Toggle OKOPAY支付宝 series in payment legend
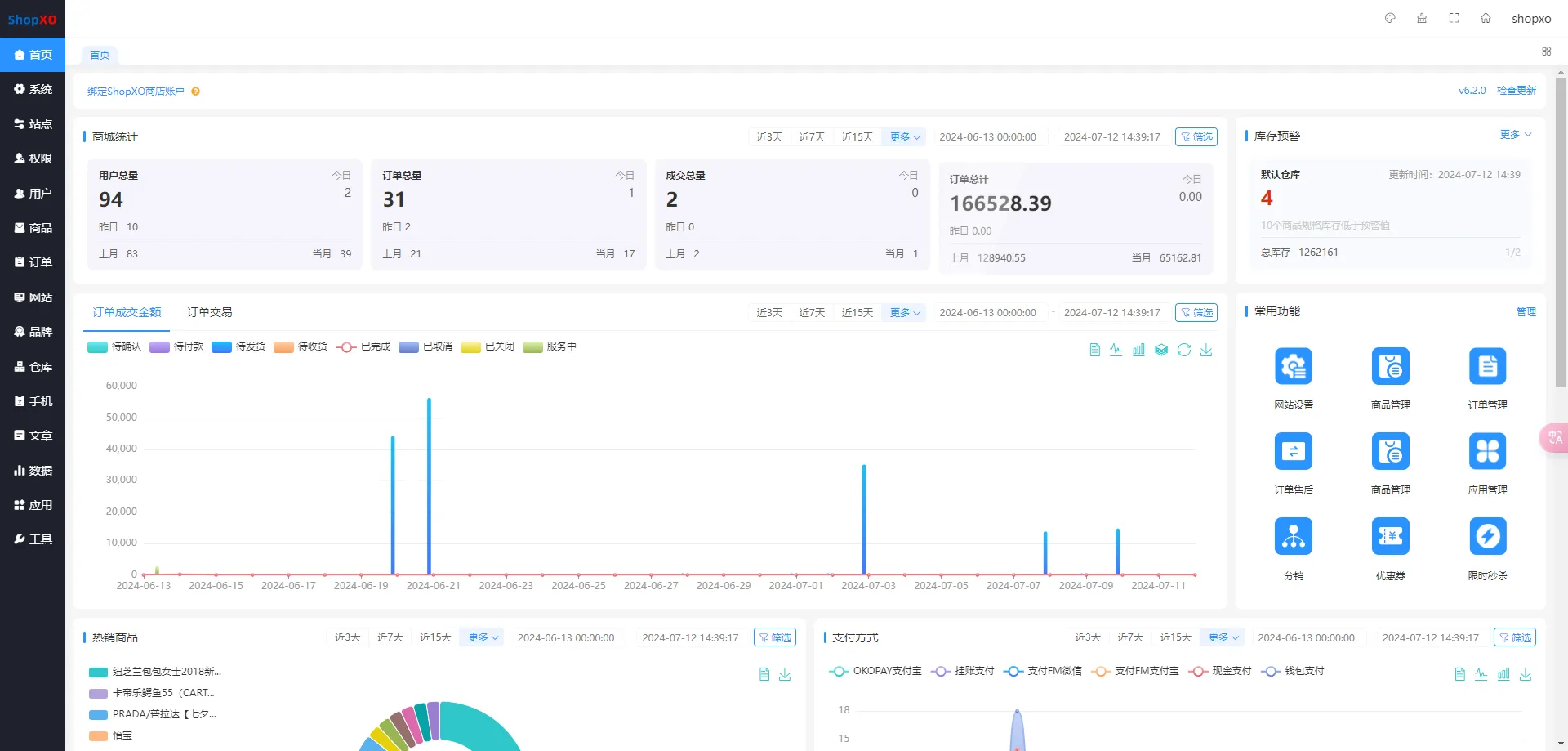This screenshot has height=751, width=1568. [875, 671]
